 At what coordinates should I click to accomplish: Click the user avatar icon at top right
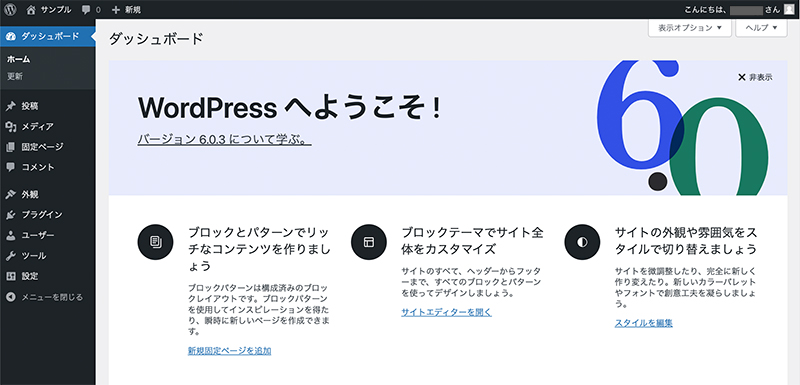[x=789, y=9]
